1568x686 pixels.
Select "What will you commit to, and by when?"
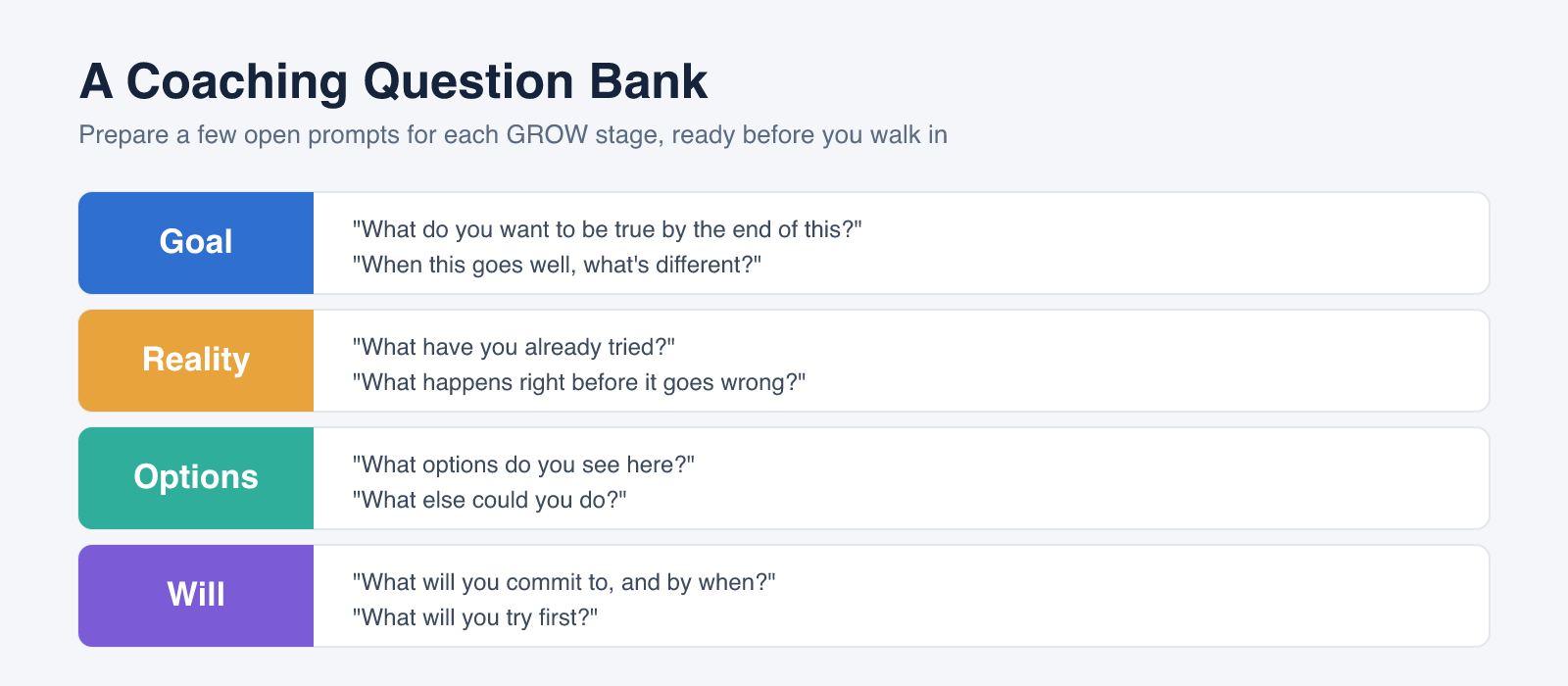563,582
